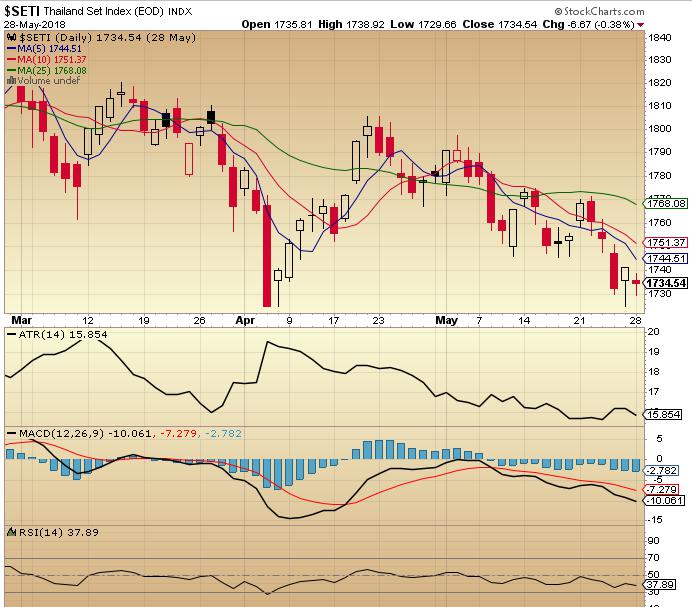
Task: Click the -15 label on MACD axis
Action: (x=655, y=520)
